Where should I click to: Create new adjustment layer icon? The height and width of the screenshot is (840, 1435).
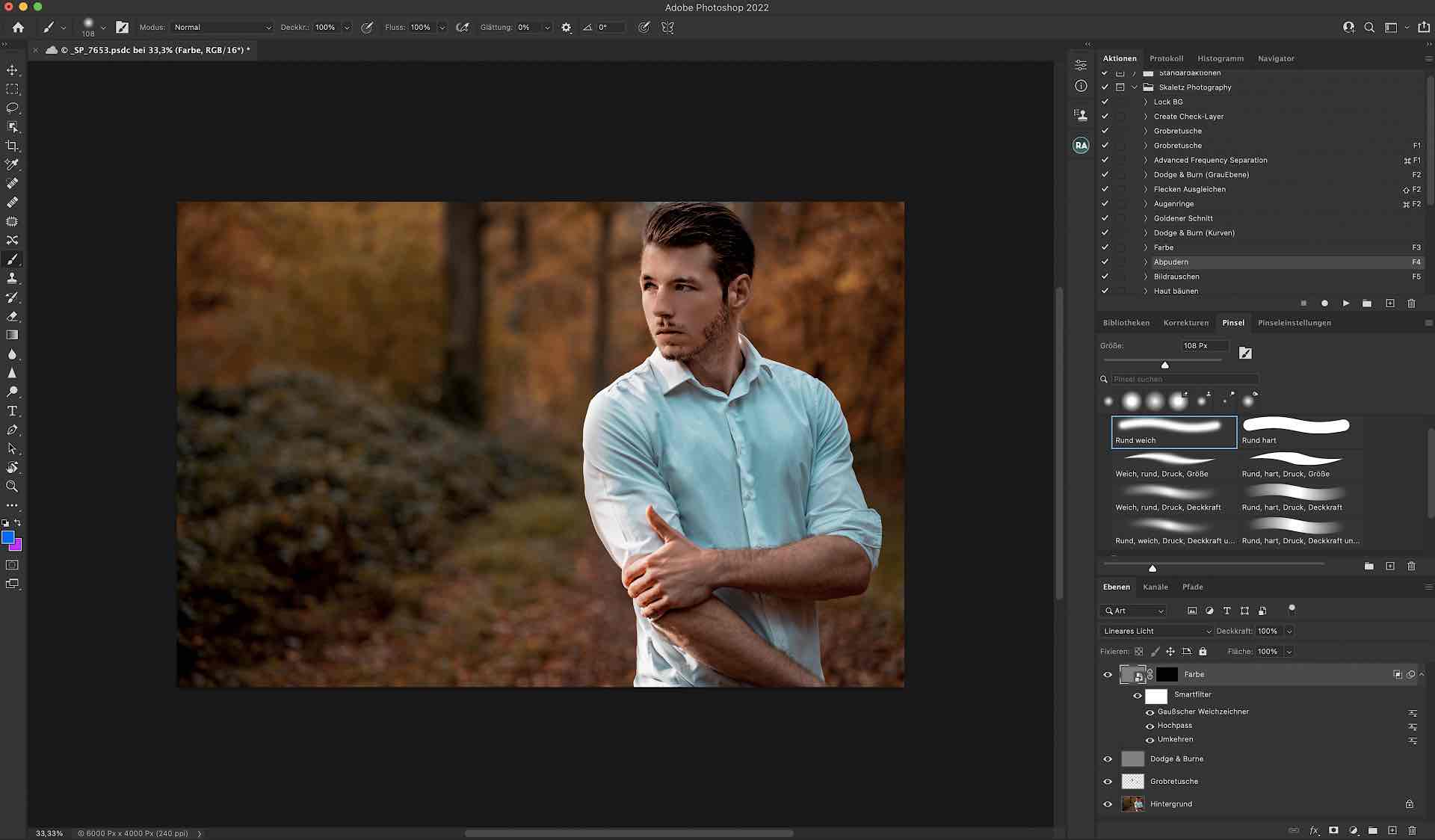1353,830
